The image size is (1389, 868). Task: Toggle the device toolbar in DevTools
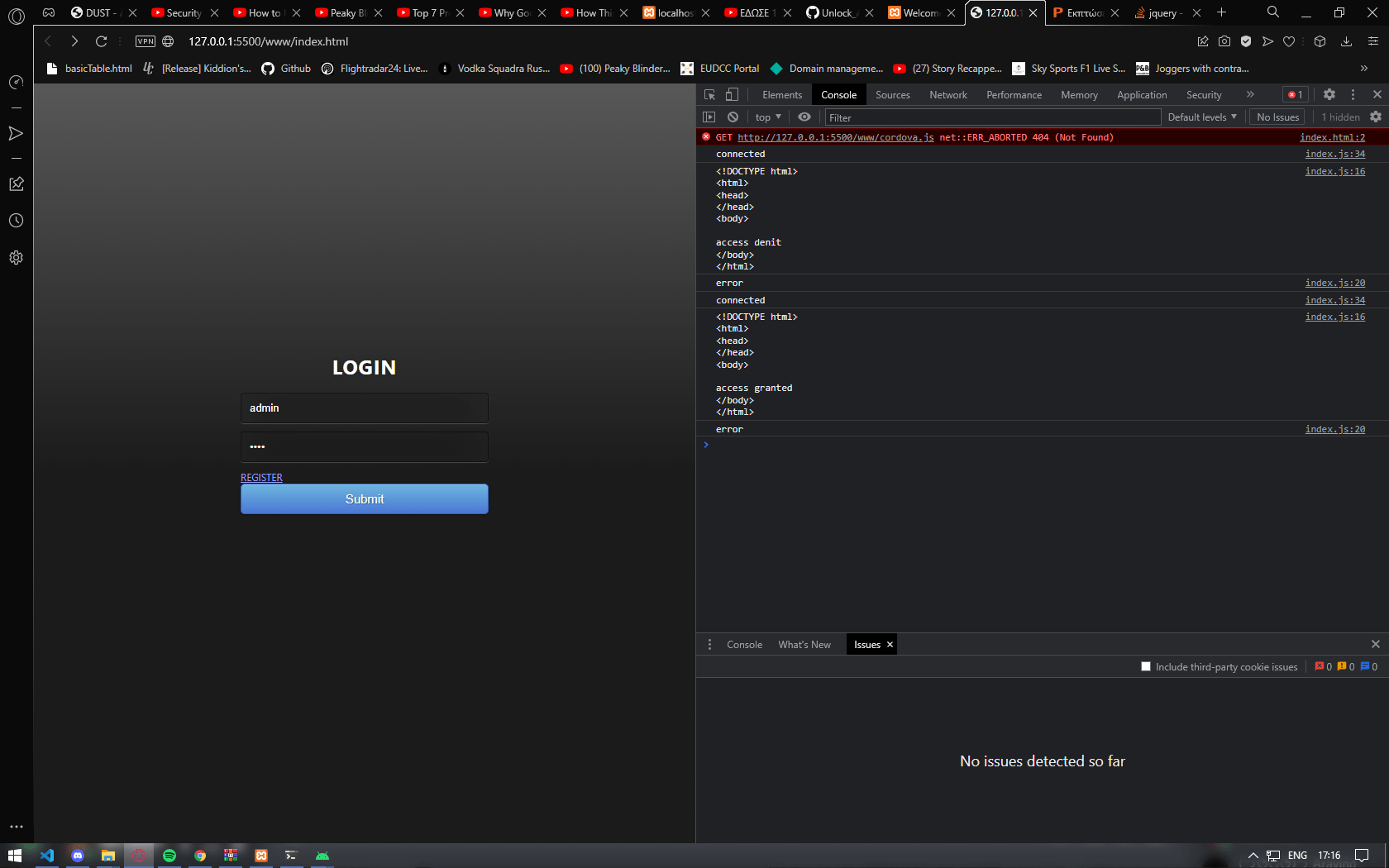(x=732, y=95)
